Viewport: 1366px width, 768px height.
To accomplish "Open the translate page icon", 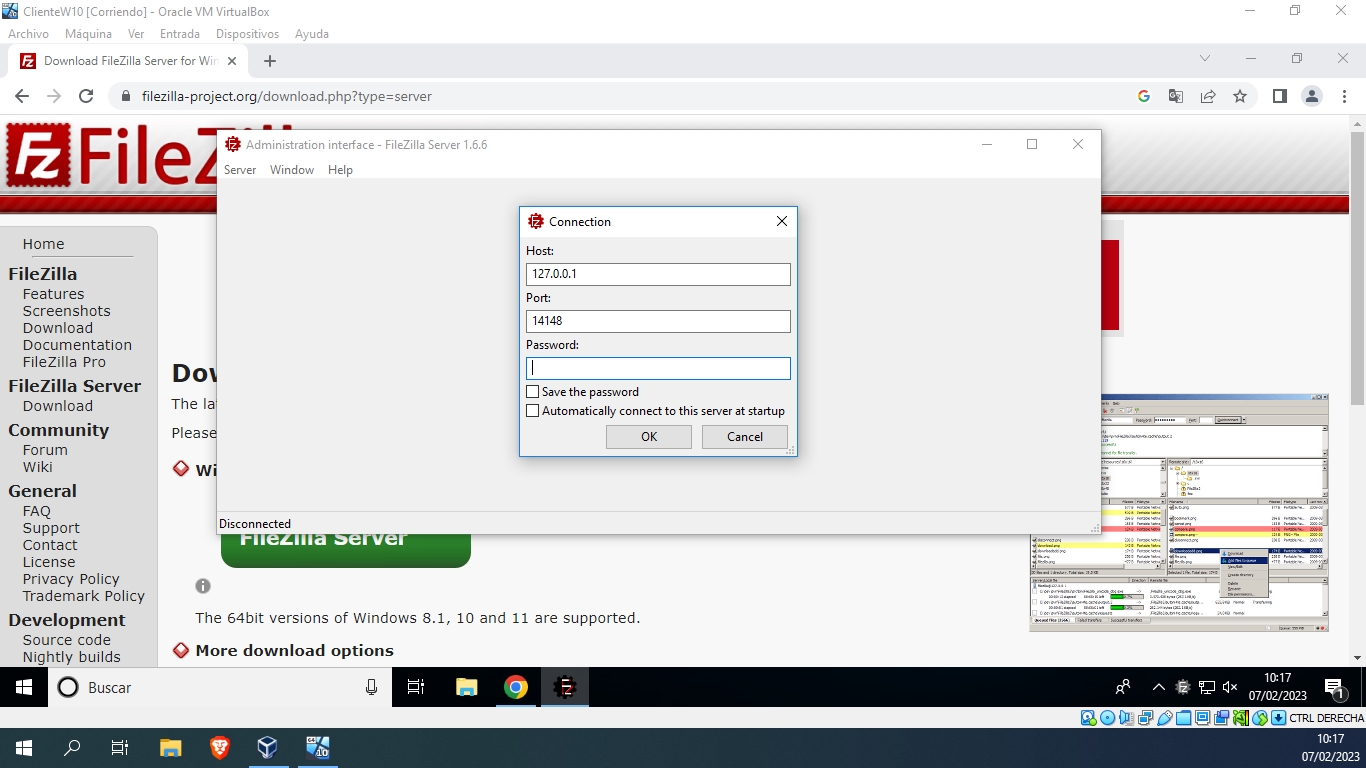I will (x=1176, y=96).
